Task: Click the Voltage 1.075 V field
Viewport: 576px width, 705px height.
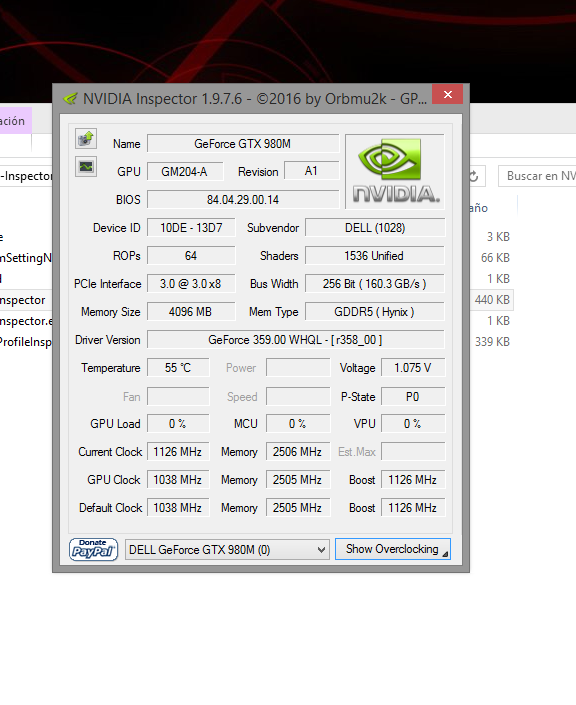Action: (x=413, y=368)
